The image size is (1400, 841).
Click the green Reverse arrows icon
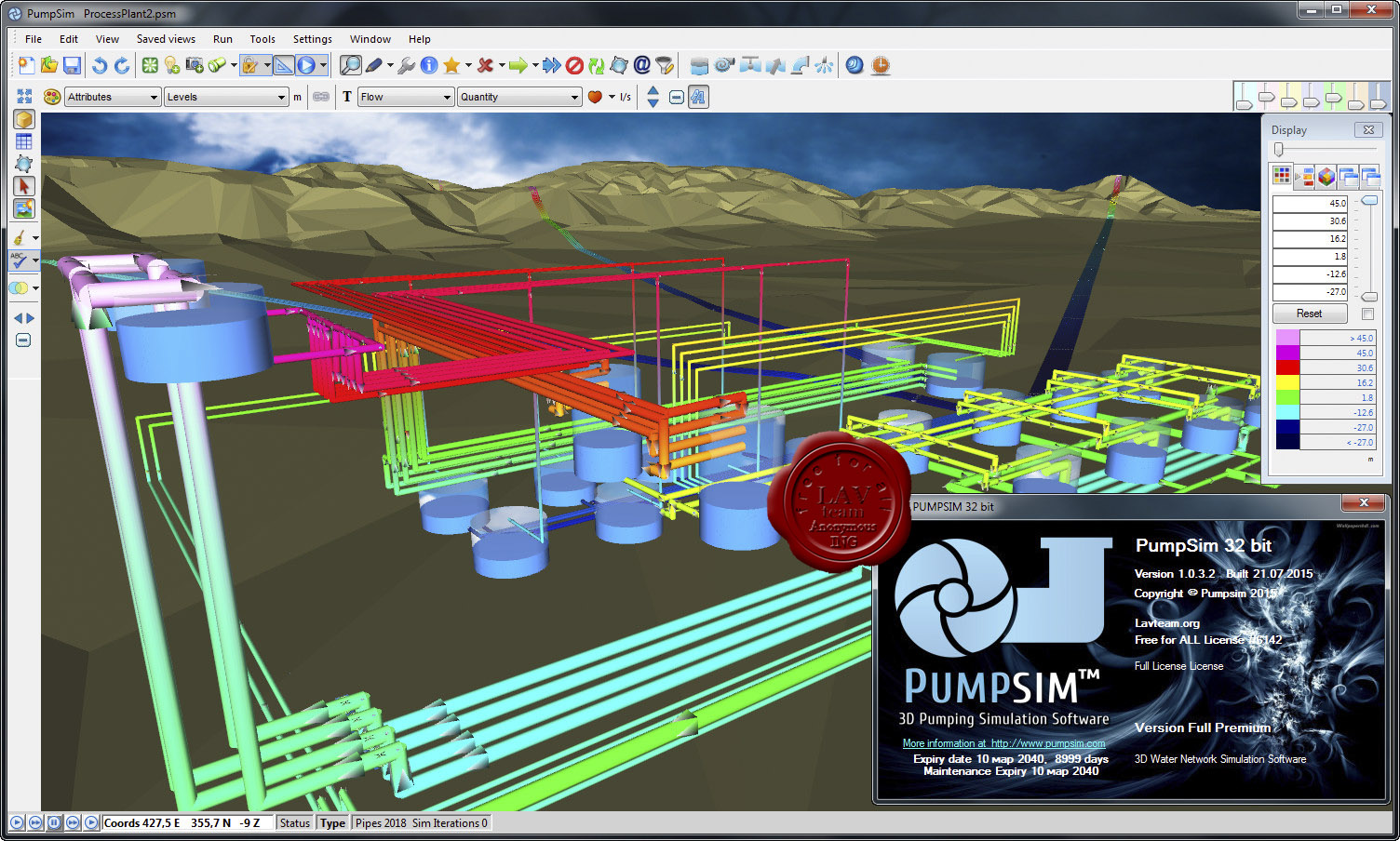(597, 65)
